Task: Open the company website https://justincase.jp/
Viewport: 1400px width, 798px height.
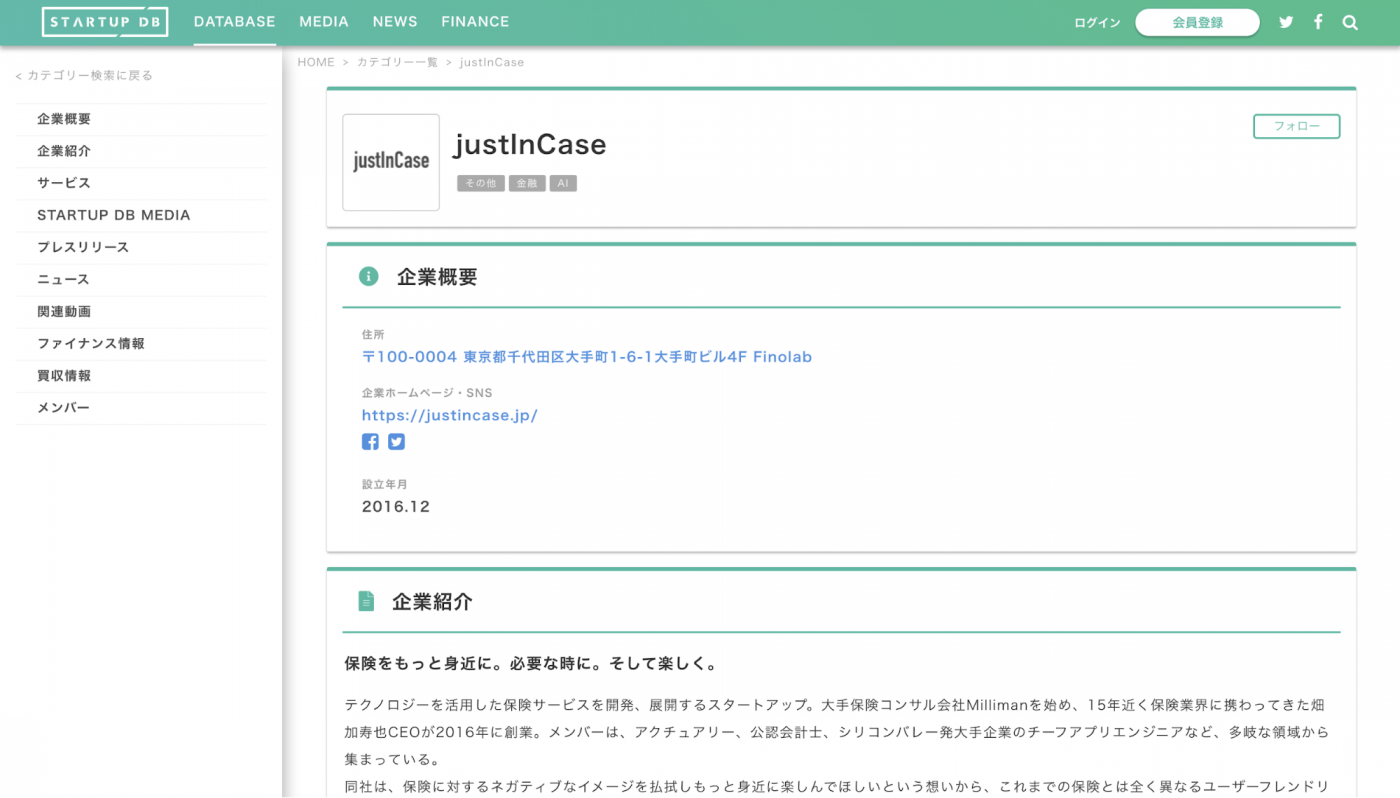Action: click(x=450, y=414)
